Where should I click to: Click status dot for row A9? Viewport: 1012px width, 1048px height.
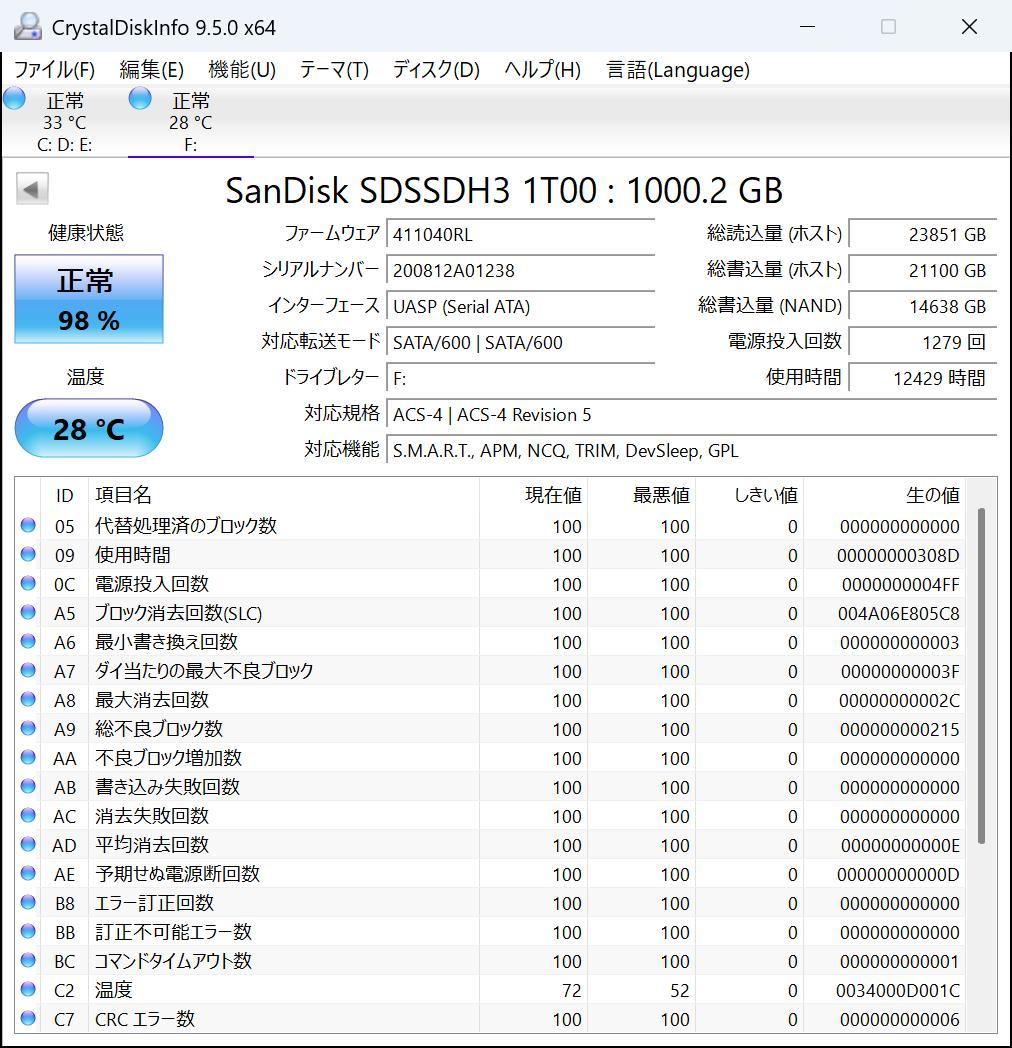point(28,729)
